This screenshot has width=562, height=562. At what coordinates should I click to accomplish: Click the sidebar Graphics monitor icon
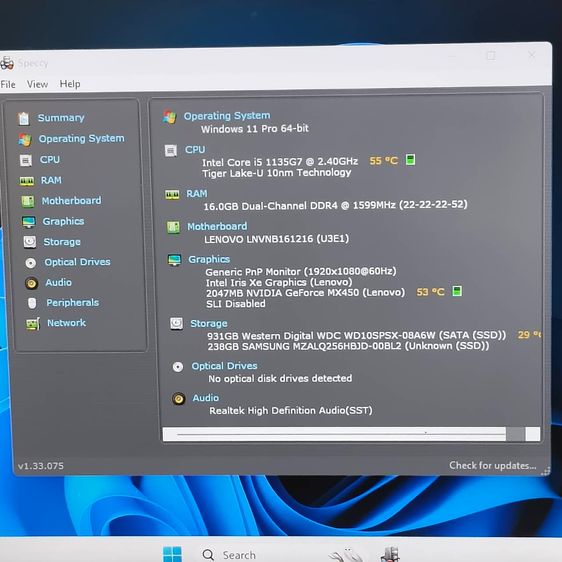pos(29,222)
